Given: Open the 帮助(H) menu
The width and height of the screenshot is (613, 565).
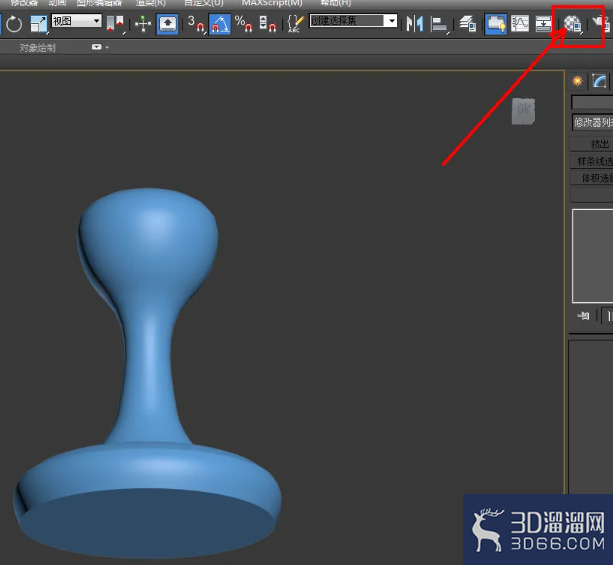Looking at the screenshot, I should [x=335, y=3].
